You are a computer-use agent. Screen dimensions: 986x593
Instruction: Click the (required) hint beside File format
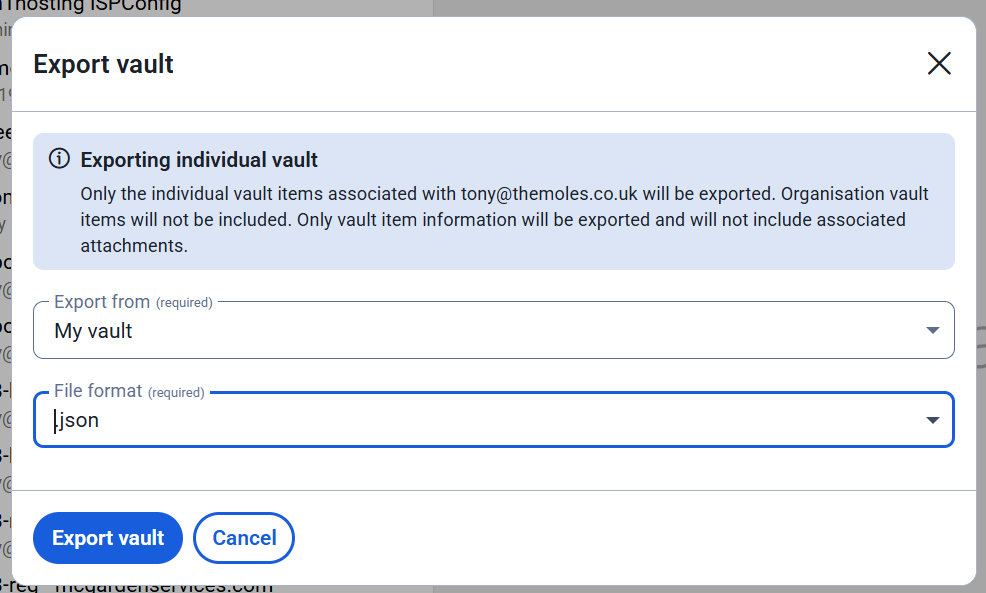coord(176,393)
